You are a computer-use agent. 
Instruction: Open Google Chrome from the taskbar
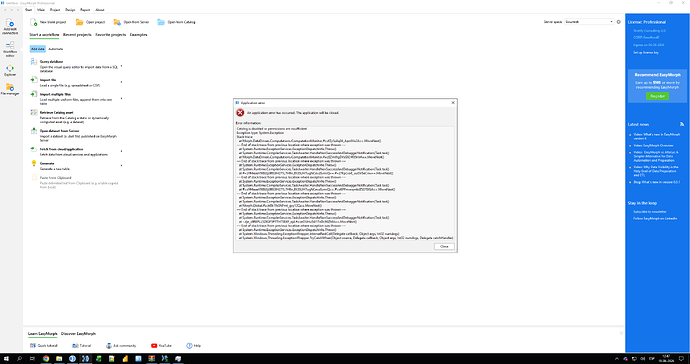click(46, 359)
